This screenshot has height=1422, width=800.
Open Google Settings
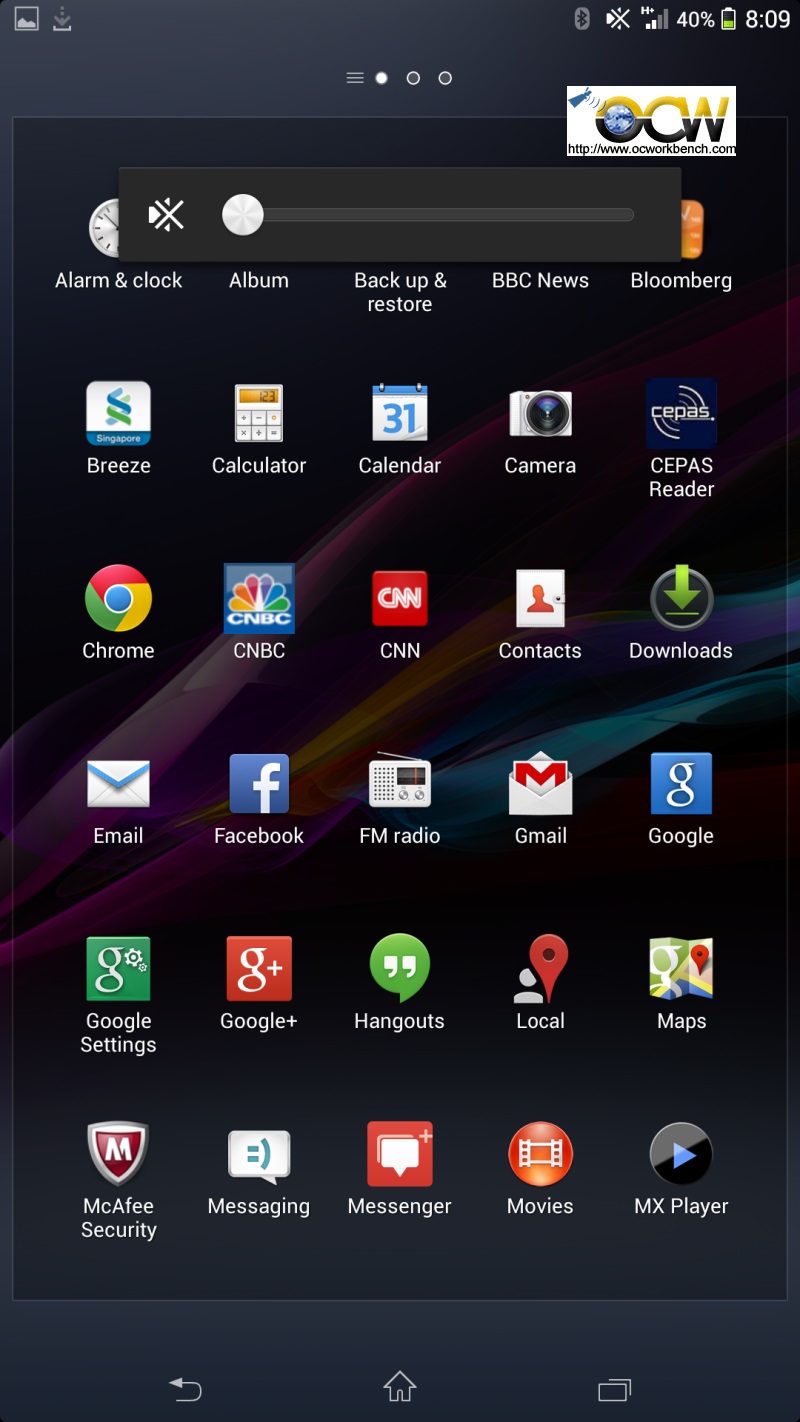click(x=118, y=969)
